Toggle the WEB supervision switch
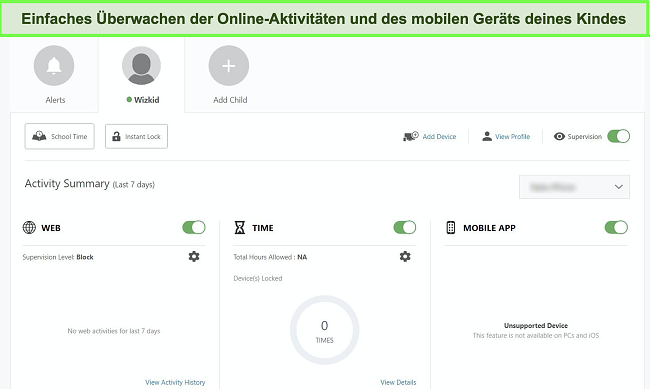 194,227
